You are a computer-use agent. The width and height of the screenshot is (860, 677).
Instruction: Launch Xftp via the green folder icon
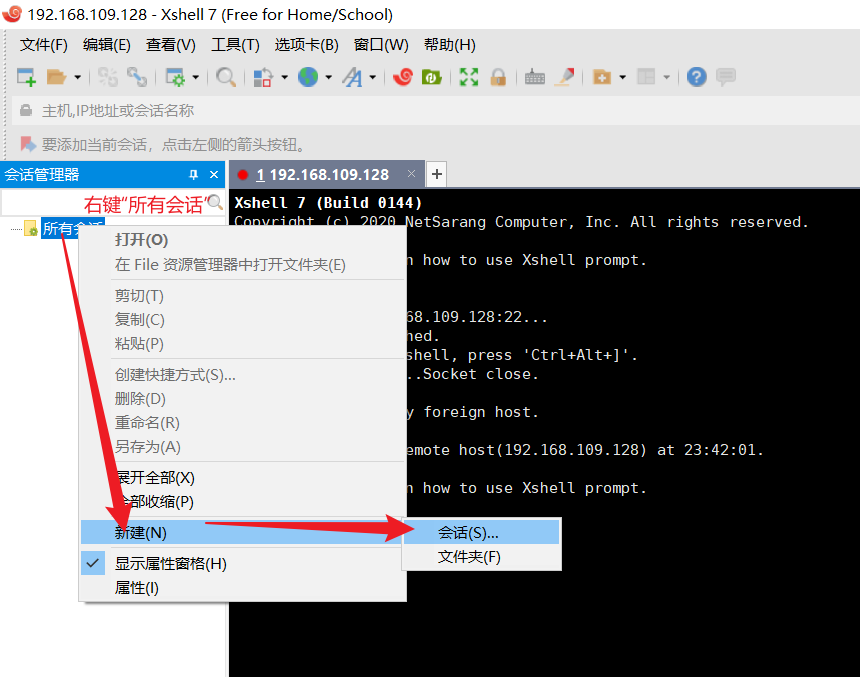[x=432, y=77]
